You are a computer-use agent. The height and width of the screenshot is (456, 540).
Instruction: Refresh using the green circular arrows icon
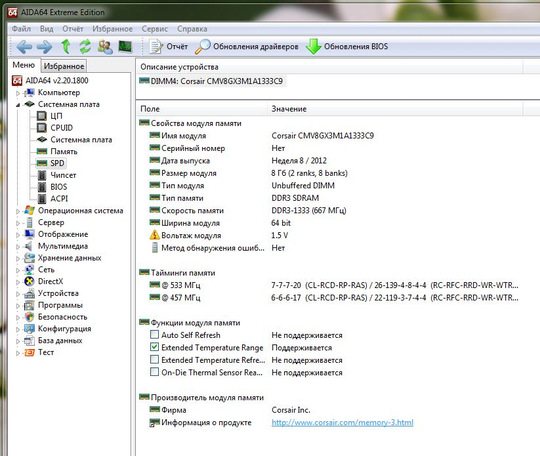85,46
